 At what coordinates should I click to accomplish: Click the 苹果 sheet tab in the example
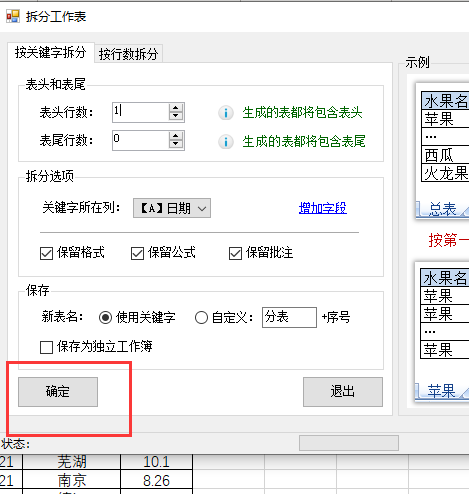tap(441, 391)
